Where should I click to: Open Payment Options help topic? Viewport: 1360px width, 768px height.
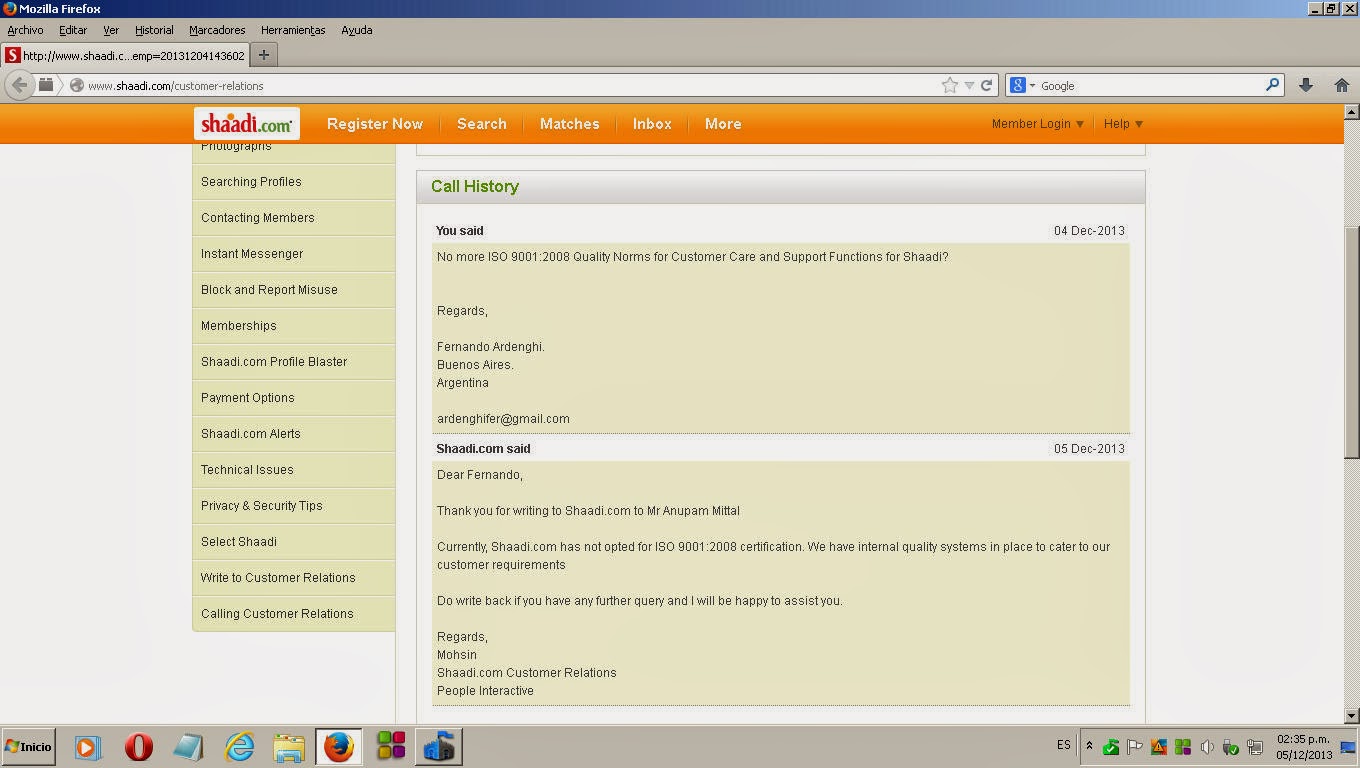tap(294, 398)
